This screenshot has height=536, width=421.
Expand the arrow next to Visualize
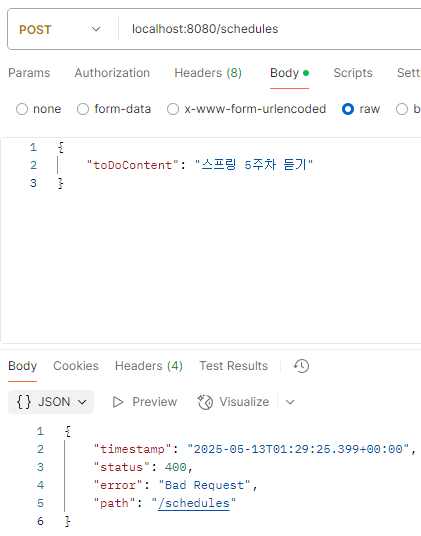290,402
